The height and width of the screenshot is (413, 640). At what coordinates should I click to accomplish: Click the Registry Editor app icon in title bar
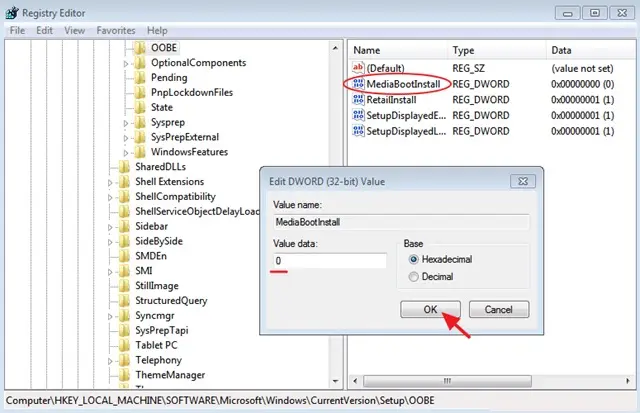click(12, 13)
